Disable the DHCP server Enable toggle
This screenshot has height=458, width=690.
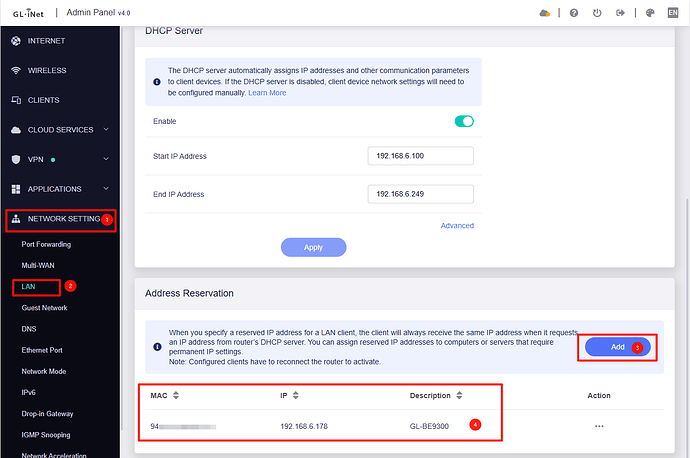pyautogui.click(x=463, y=121)
